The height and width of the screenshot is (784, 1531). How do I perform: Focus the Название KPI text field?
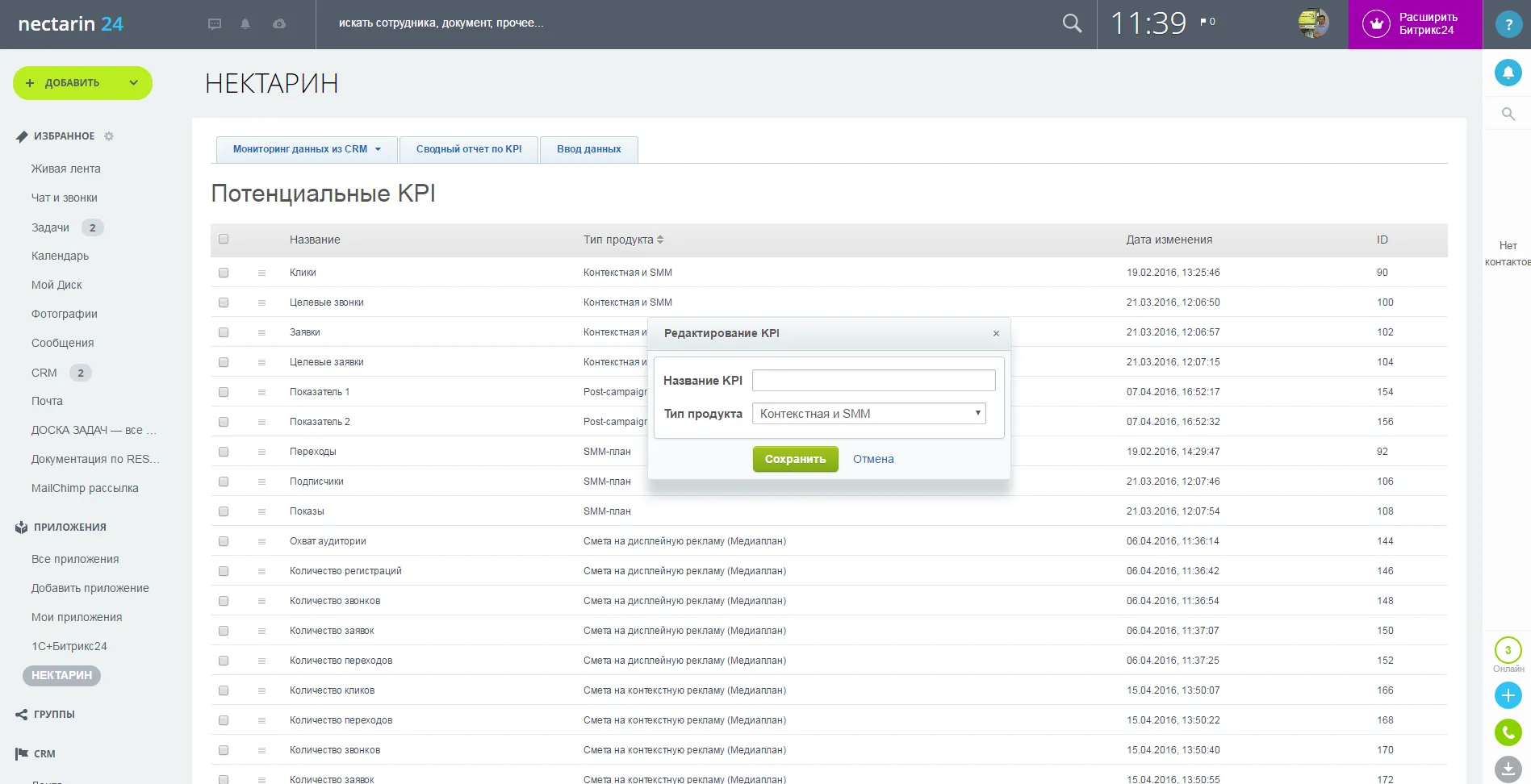(873, 381)
